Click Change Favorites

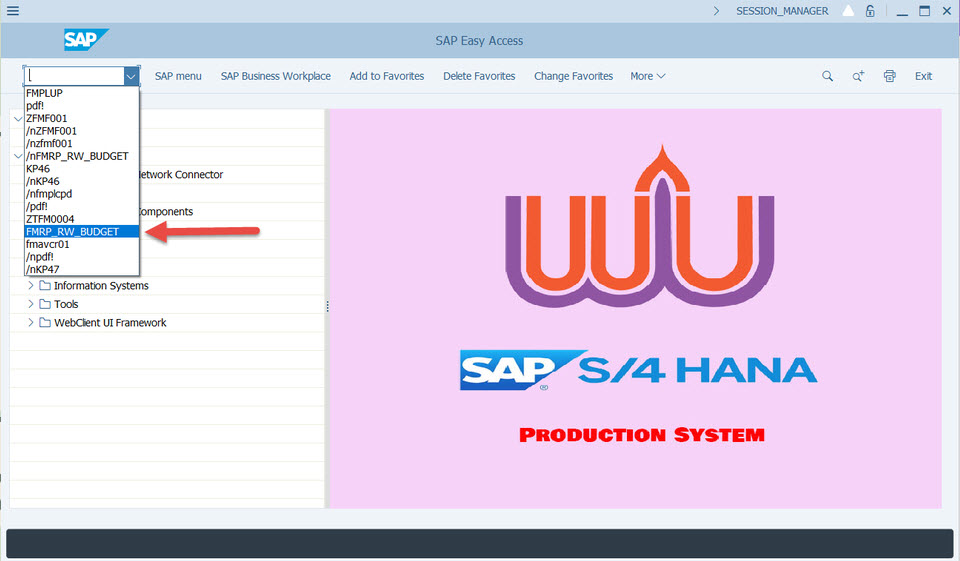[574, 76]
